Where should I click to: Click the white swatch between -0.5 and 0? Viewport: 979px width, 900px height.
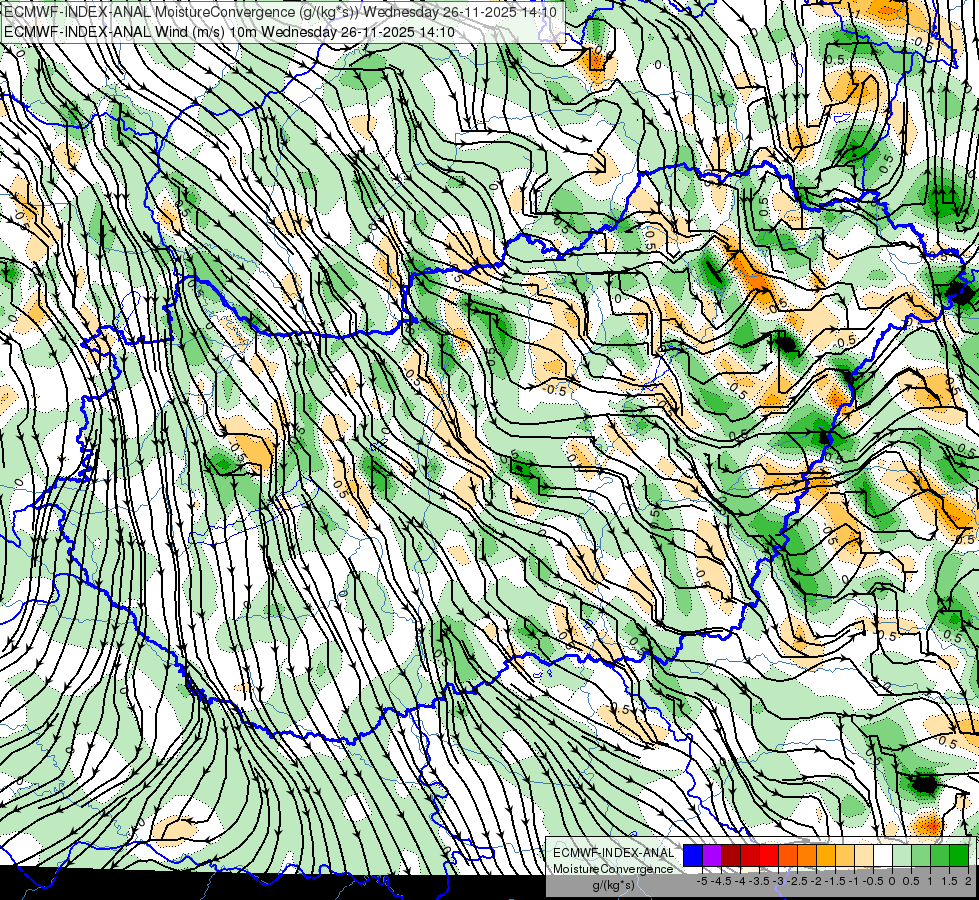click(x=883, y=856)
